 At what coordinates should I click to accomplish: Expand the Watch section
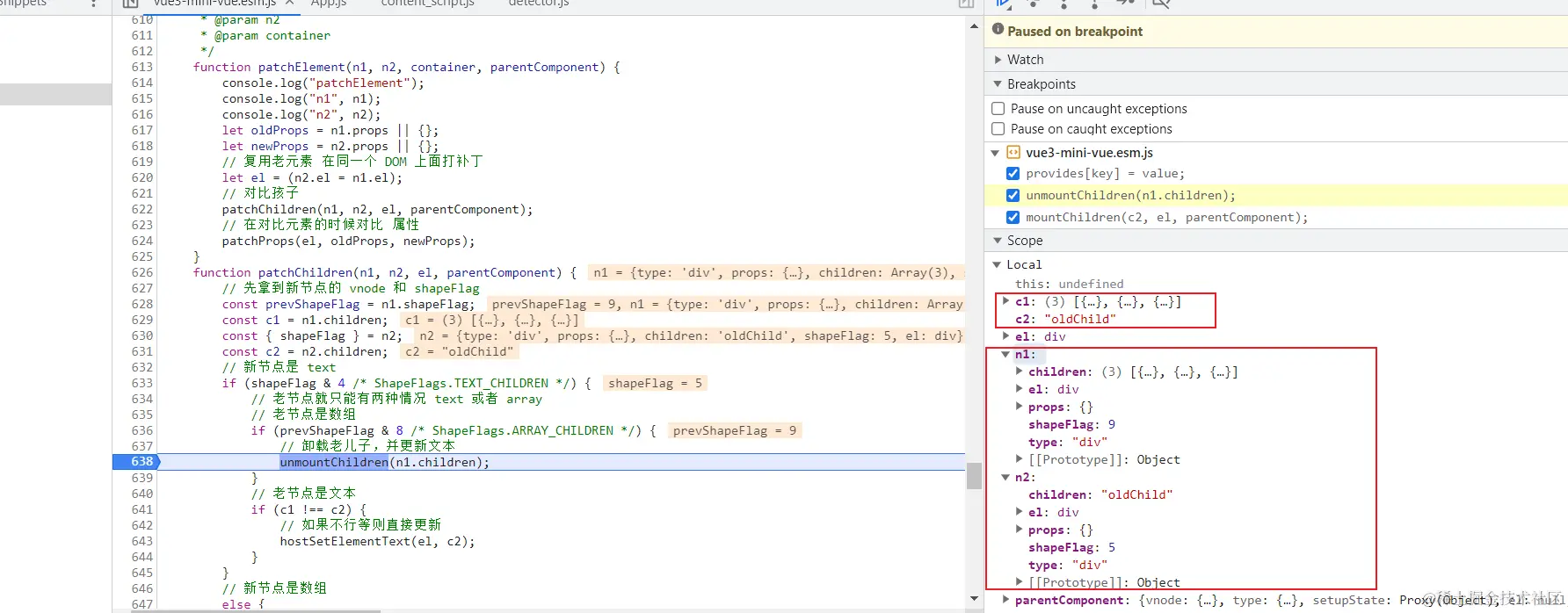[998, 60]
